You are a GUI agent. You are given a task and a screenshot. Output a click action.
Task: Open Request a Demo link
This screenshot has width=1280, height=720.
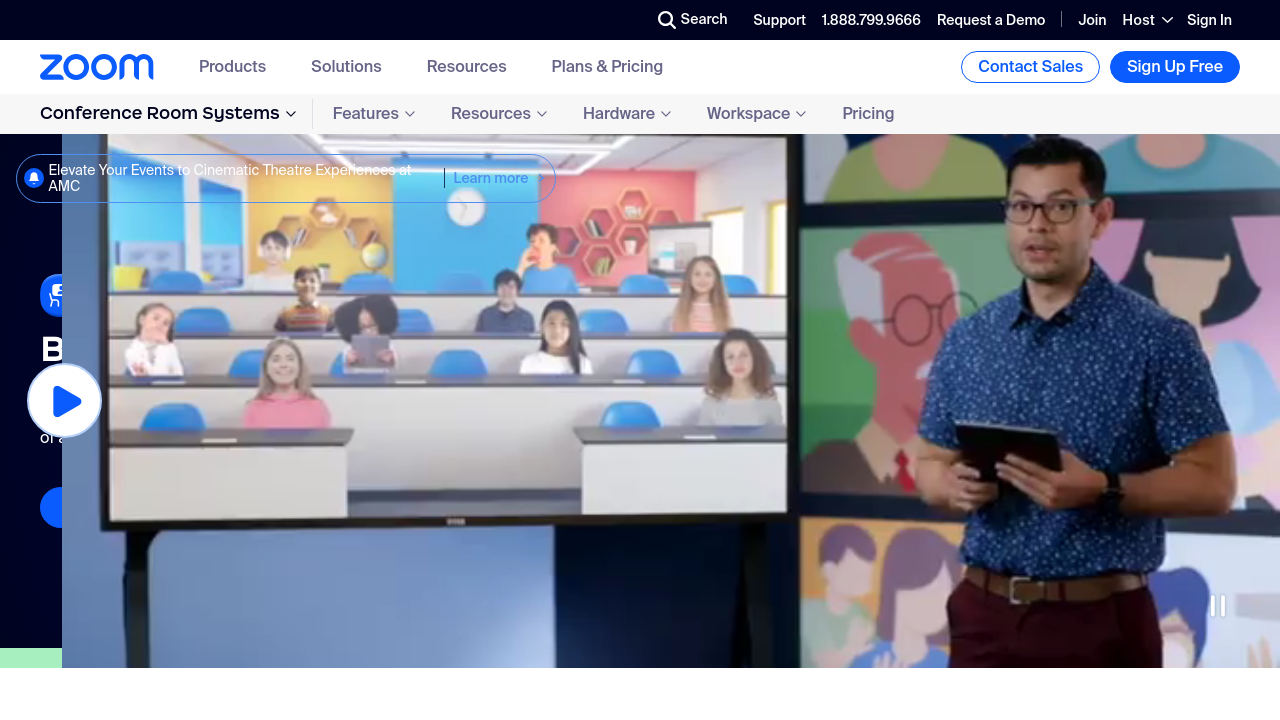tap(990, 20)
